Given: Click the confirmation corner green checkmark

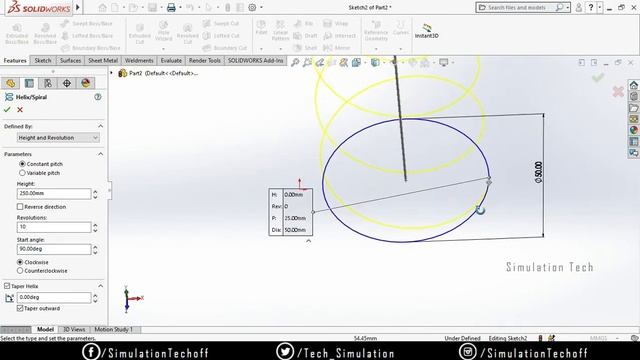Looking at the screenshot, I should pyautogui.click(x=598, y=77).
